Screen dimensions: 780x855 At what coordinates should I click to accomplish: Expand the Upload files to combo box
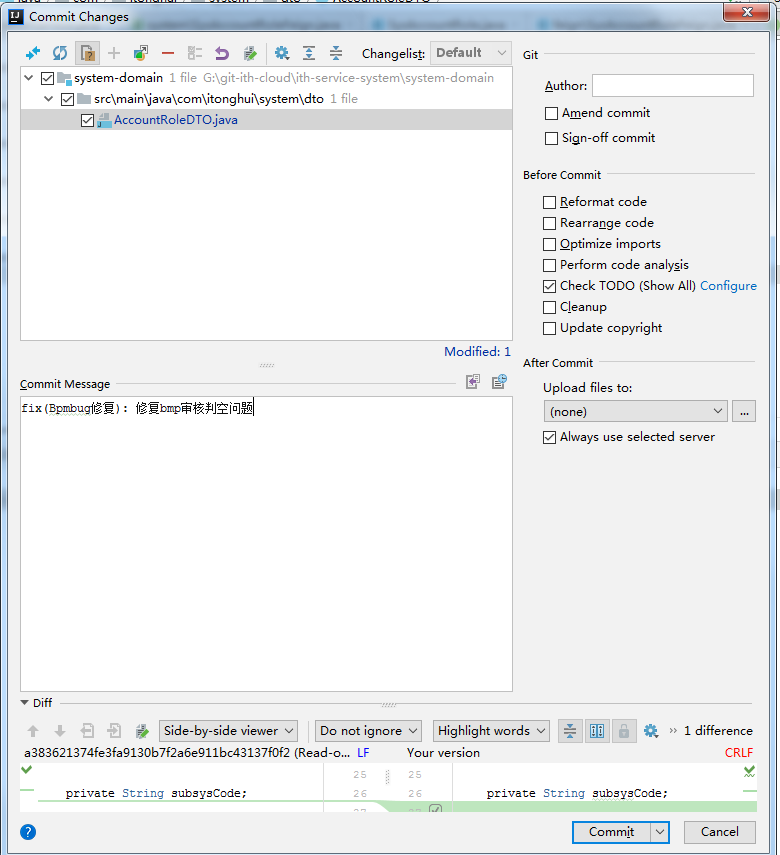tap(635, 411)
